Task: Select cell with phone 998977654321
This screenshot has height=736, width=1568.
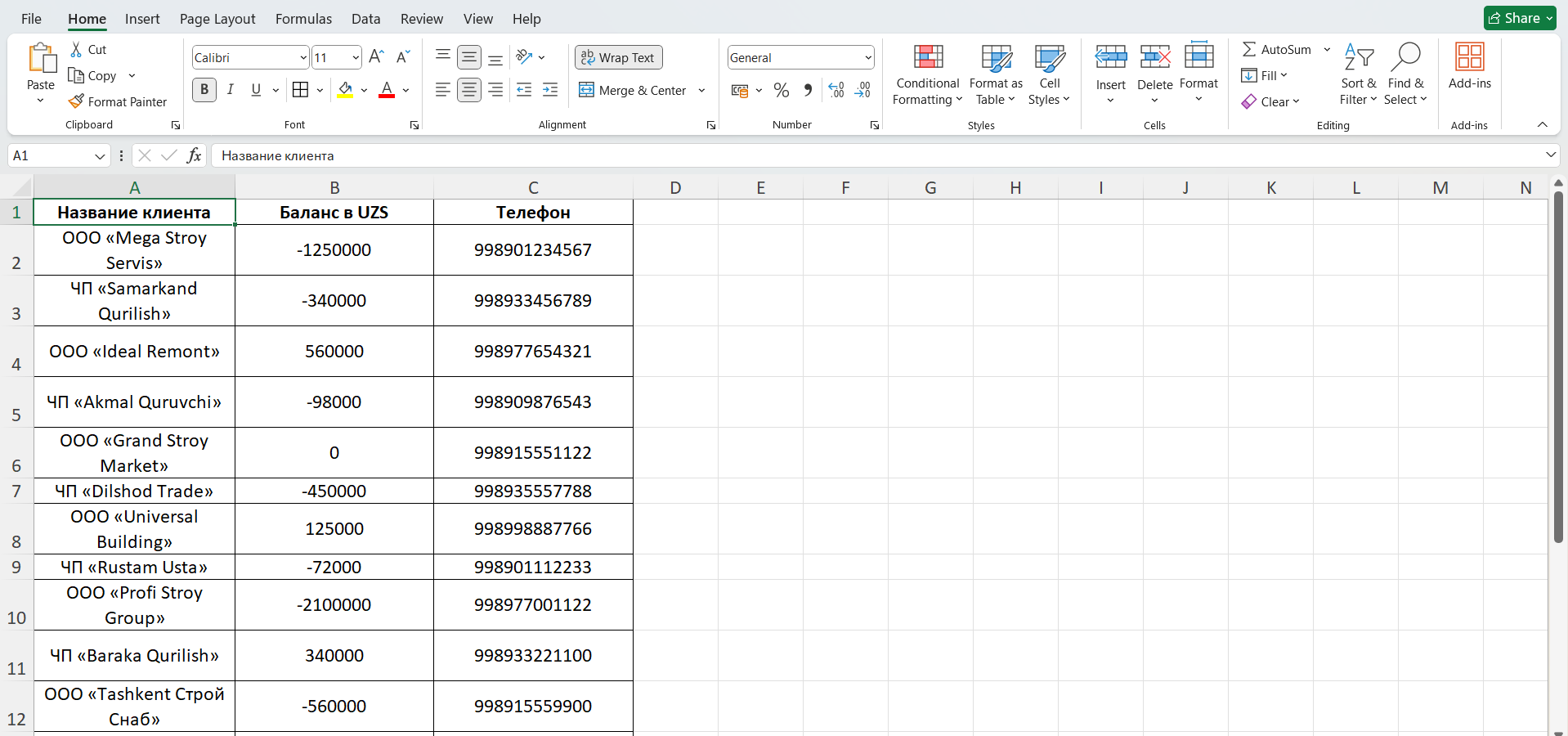Action: pyautogui.click(x=532, y=352)
